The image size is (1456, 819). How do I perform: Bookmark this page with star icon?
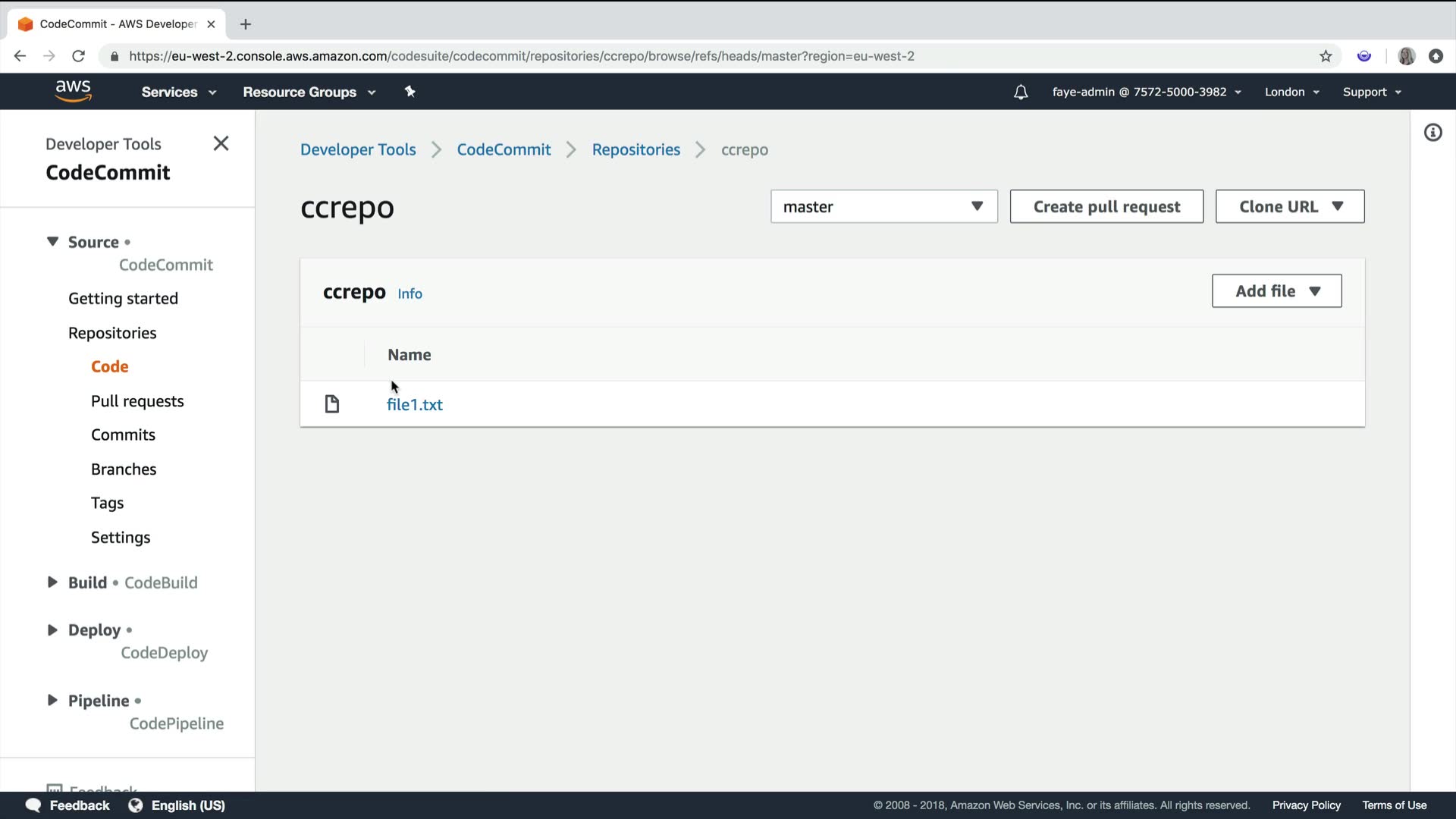[1326, 56]
